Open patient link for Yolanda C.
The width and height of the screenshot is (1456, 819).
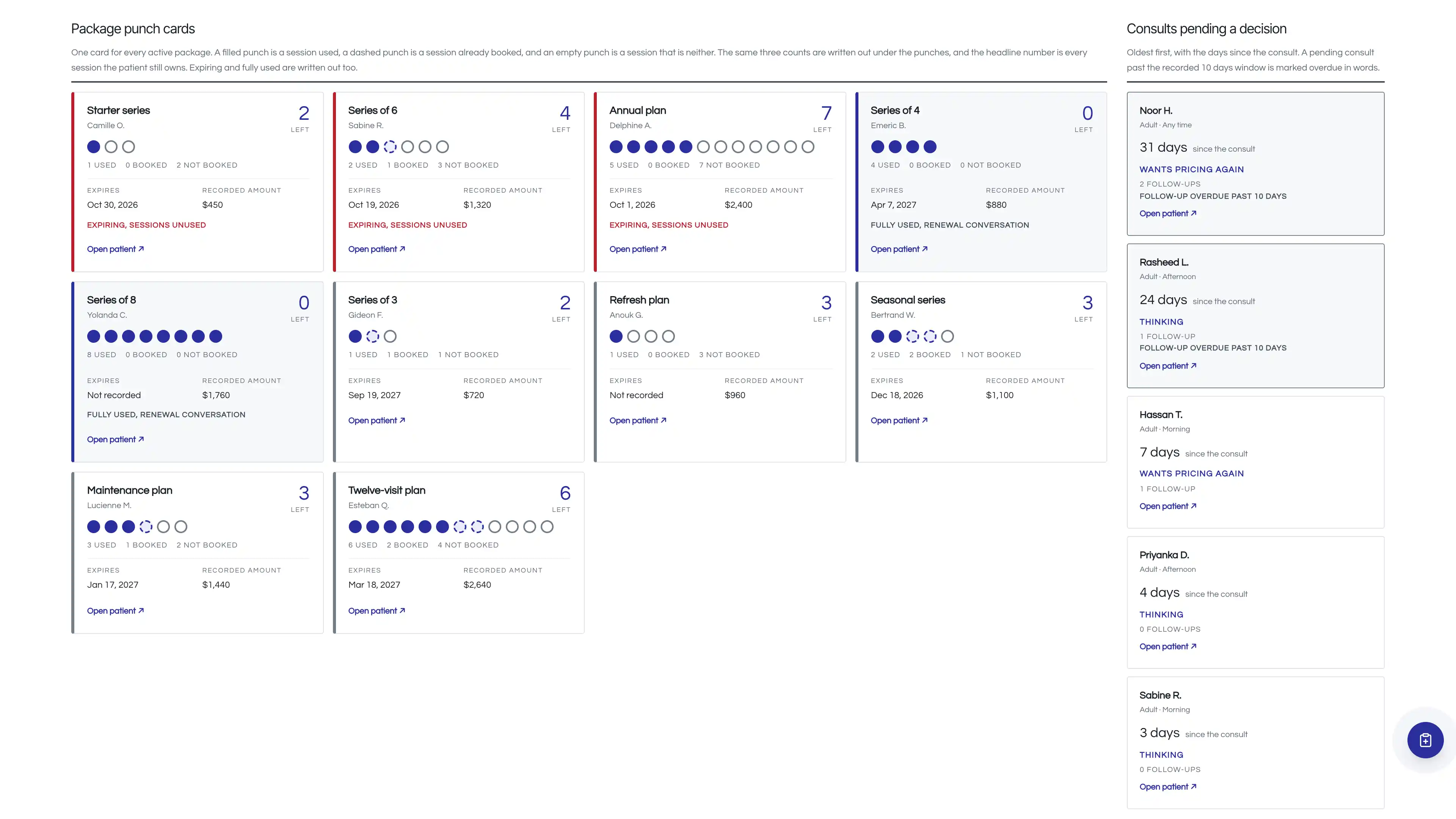point(115,439)
